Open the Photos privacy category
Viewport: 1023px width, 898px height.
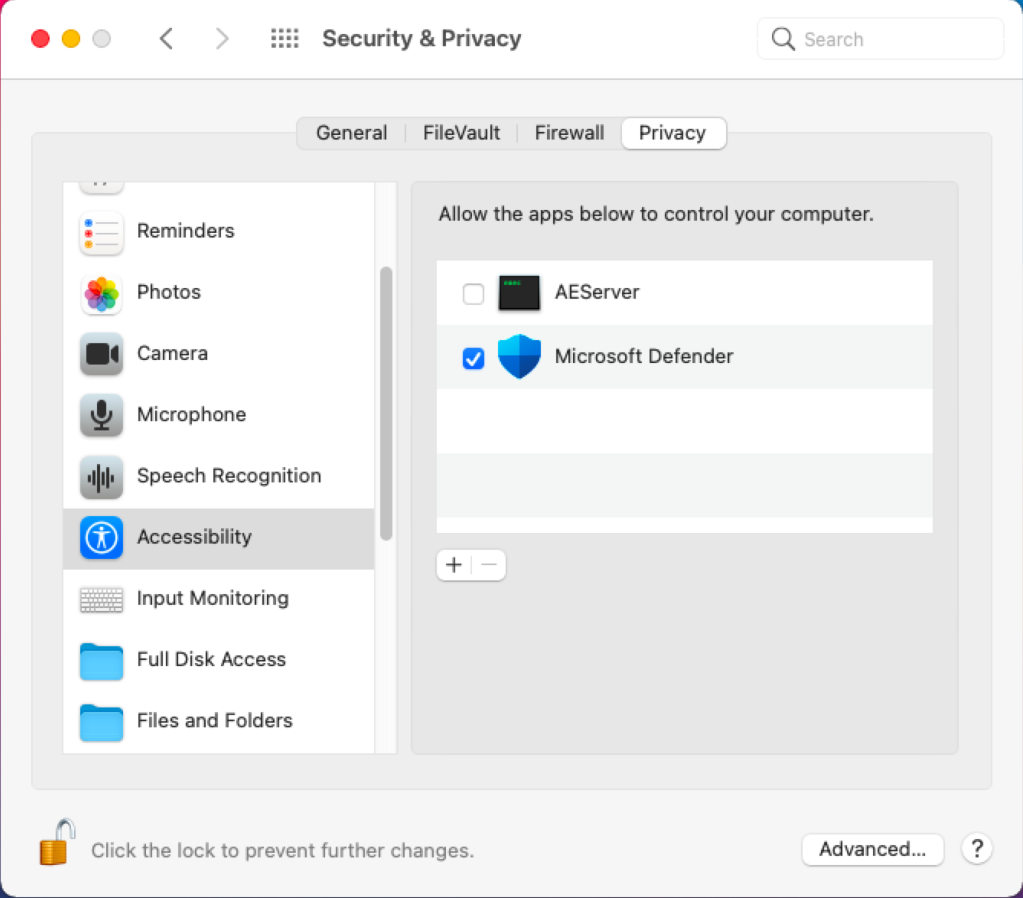coord(219,292)
